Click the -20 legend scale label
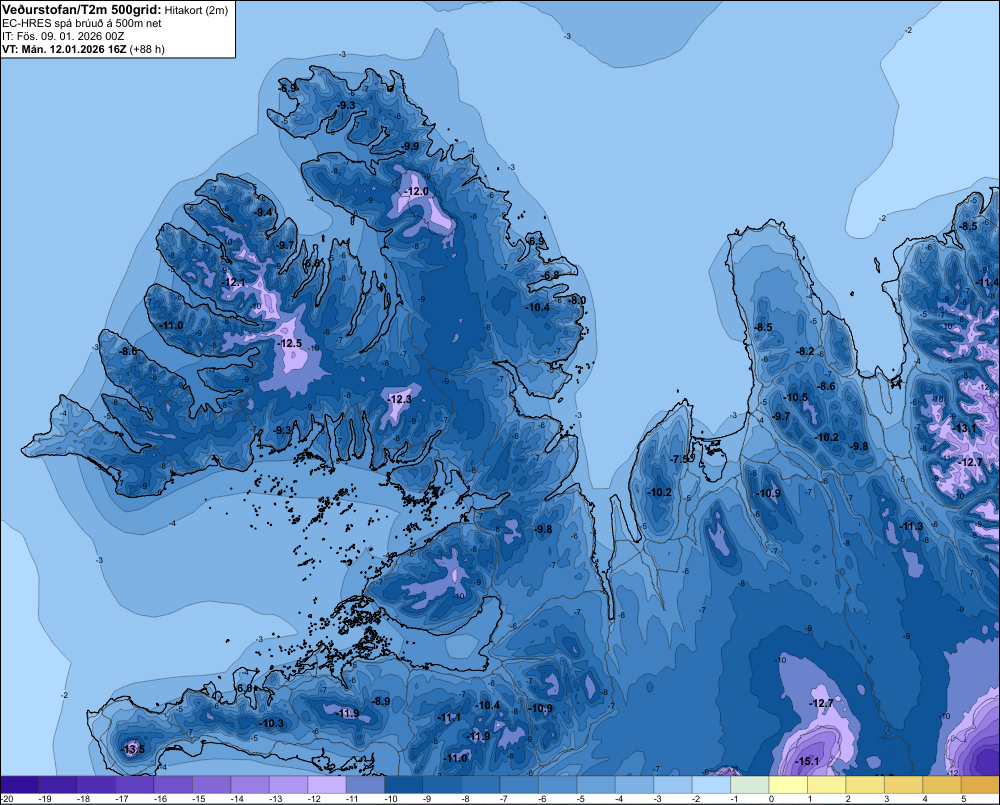 coord(7,799)
